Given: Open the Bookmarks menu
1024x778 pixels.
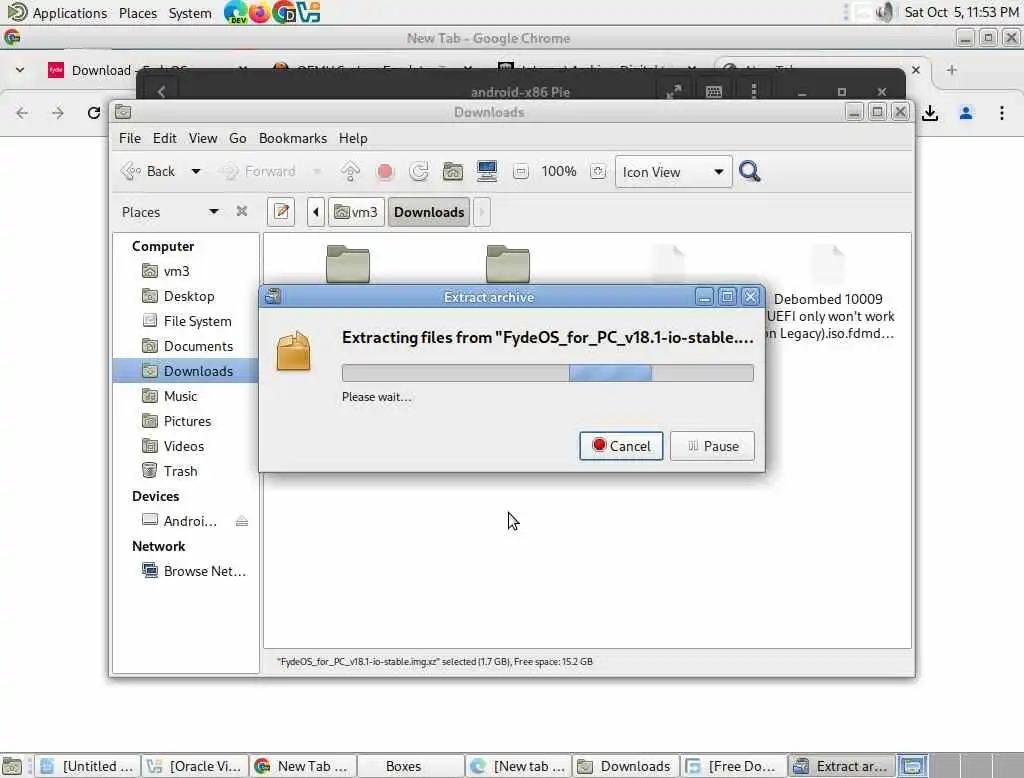Looking at the screenshot, I should [293, 138].
